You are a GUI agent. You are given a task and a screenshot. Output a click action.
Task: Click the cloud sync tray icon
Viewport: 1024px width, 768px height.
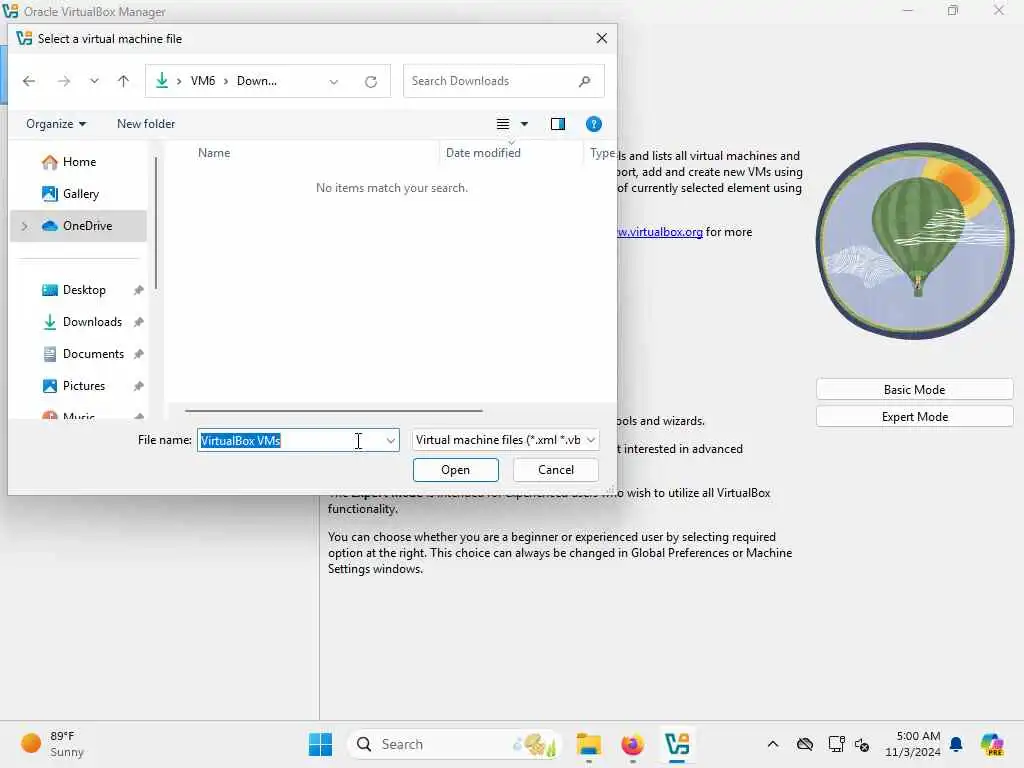tap(805, 744)
